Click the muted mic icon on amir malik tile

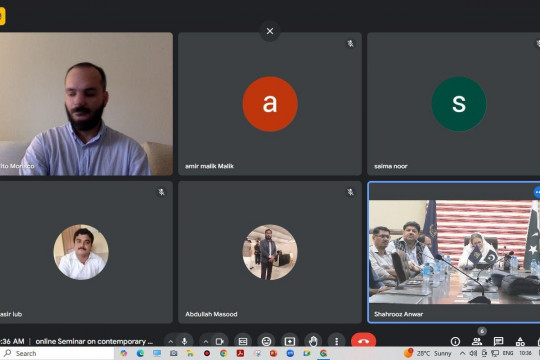coord(350,43)
